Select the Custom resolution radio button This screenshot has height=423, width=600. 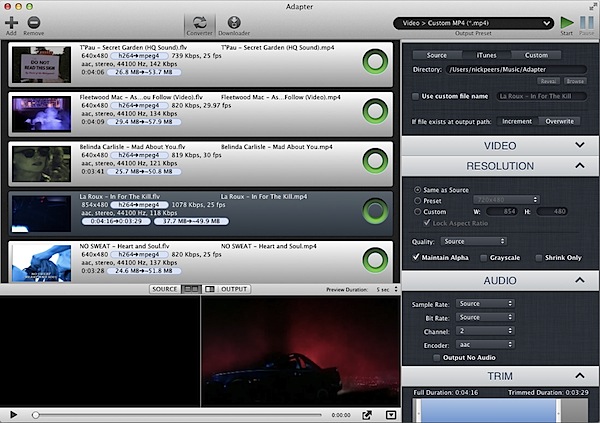(417, 211)
